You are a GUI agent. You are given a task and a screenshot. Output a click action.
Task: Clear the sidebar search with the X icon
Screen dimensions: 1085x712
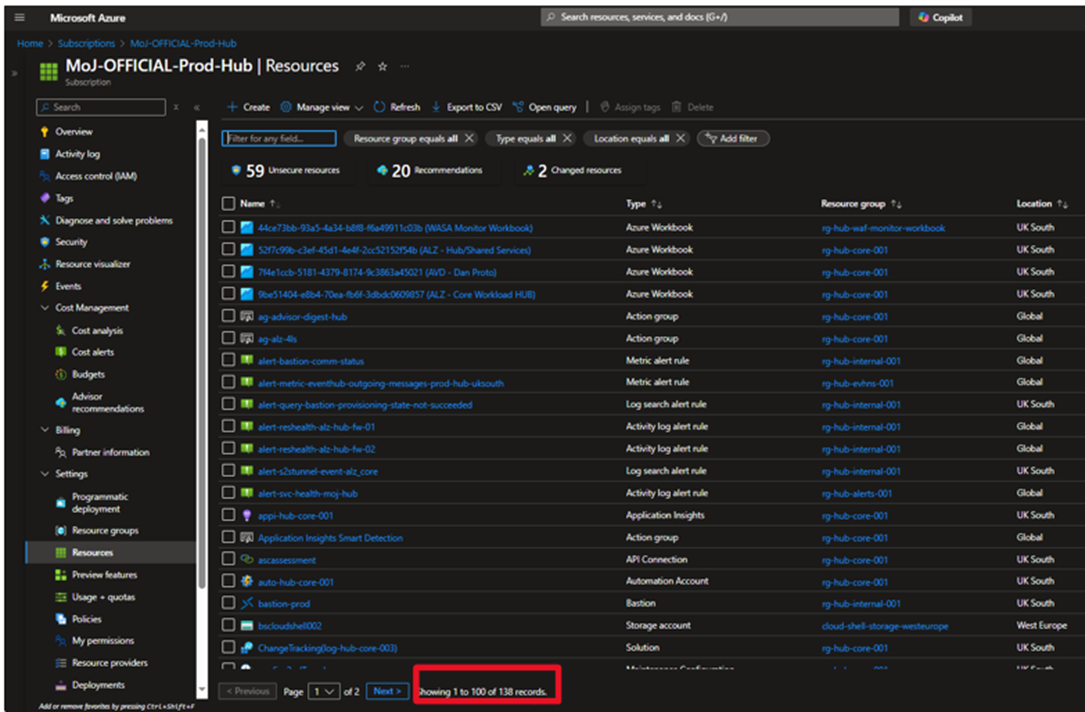click(x=176, y=107)
